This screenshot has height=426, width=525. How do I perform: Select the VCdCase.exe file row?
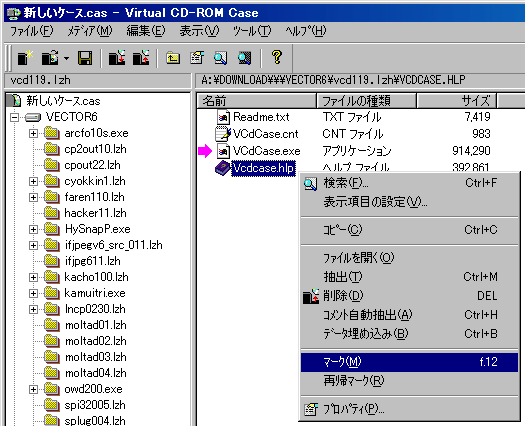click(266, 151)
